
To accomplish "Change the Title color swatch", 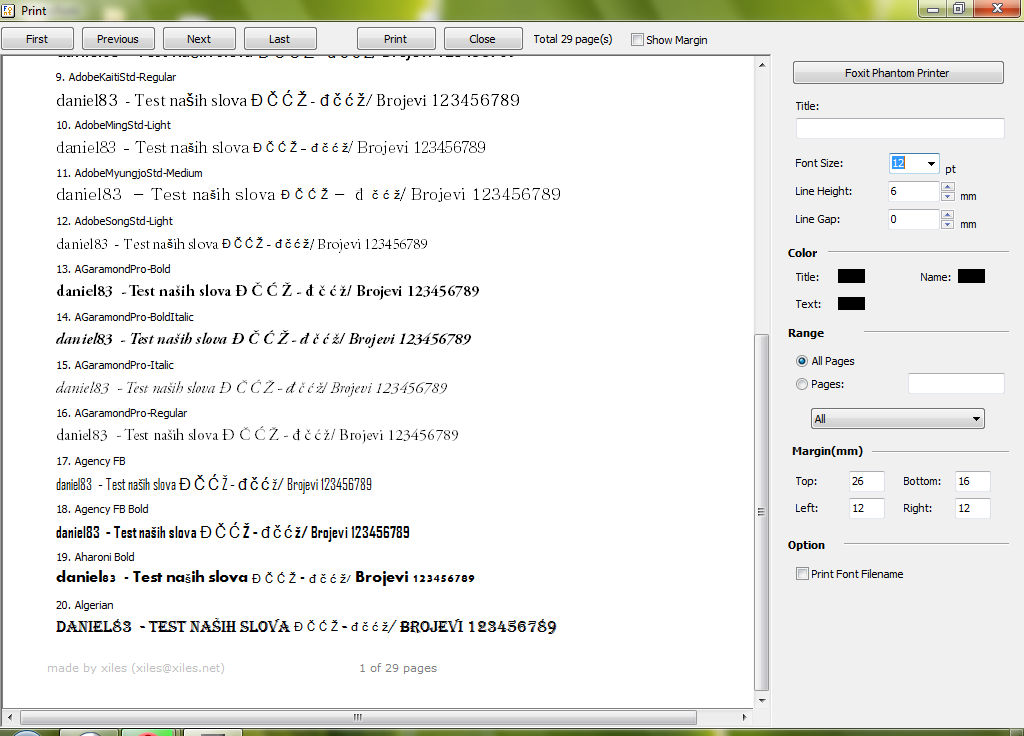I will coord(852,276).
